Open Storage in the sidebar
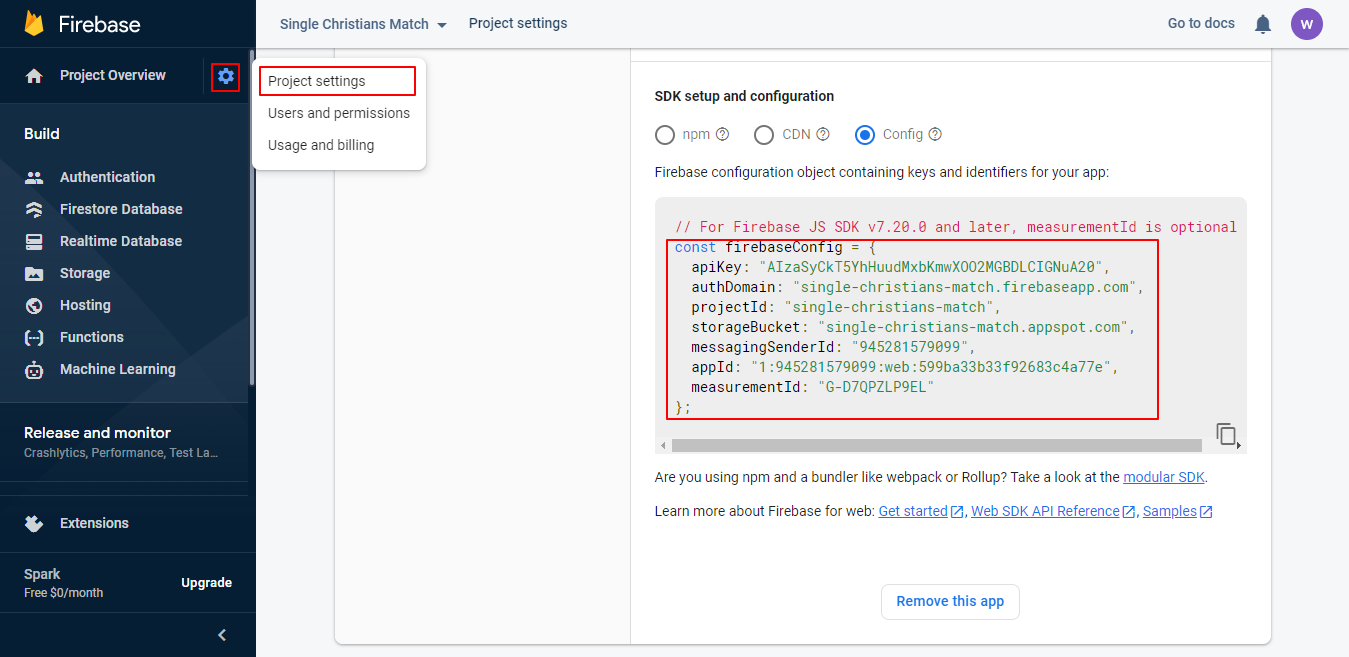1349x657 pixels. 85,273
